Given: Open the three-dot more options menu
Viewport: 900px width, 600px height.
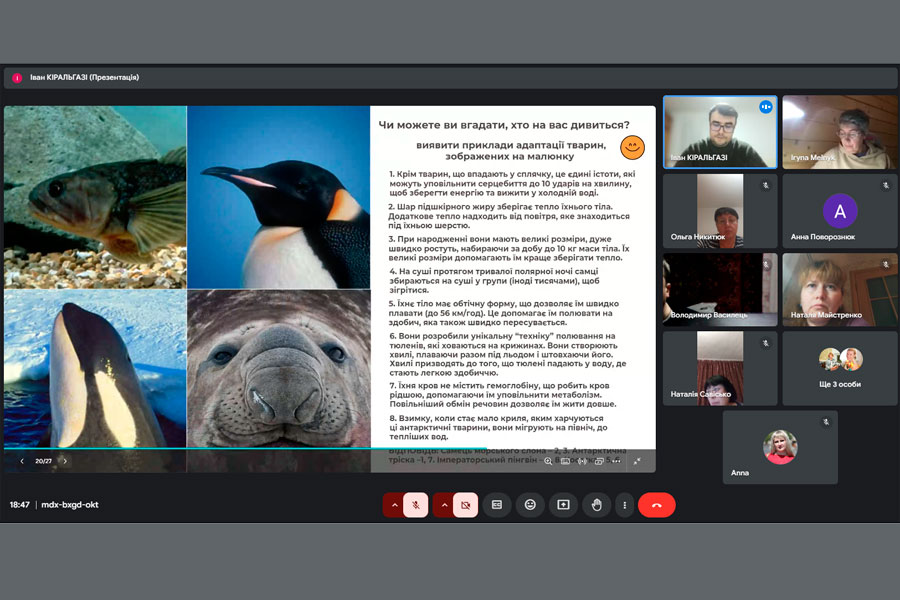Looking at the screenshot, I should click(624, 505).
